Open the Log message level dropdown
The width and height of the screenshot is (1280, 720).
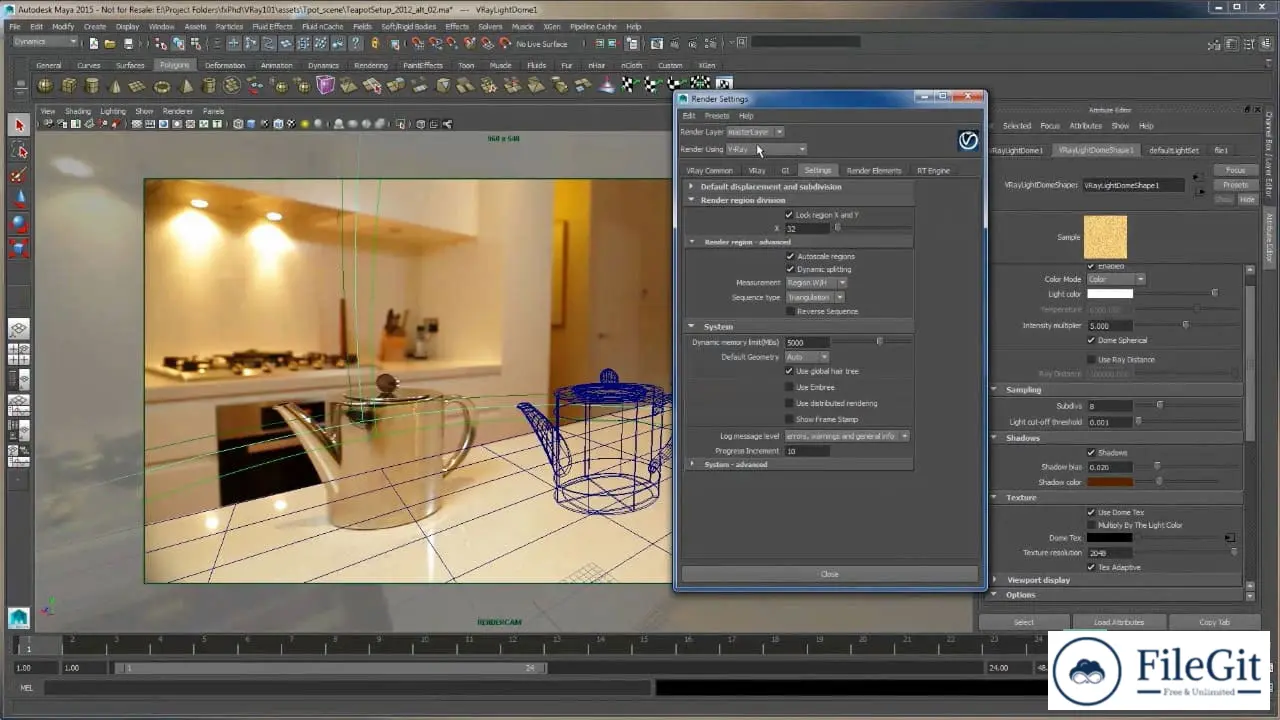click(847, 436)
